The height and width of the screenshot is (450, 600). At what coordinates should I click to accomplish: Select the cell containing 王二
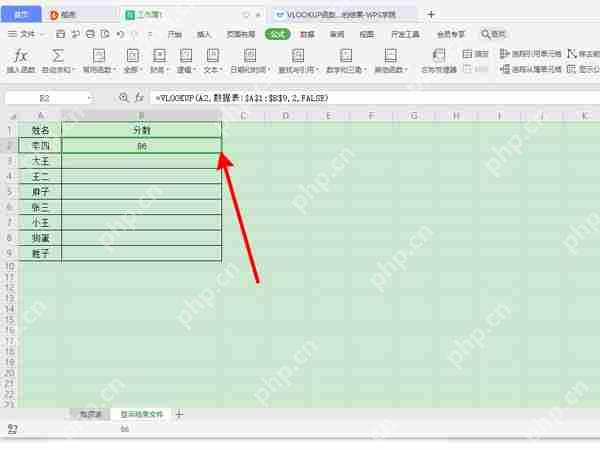(x=40, y=176)
